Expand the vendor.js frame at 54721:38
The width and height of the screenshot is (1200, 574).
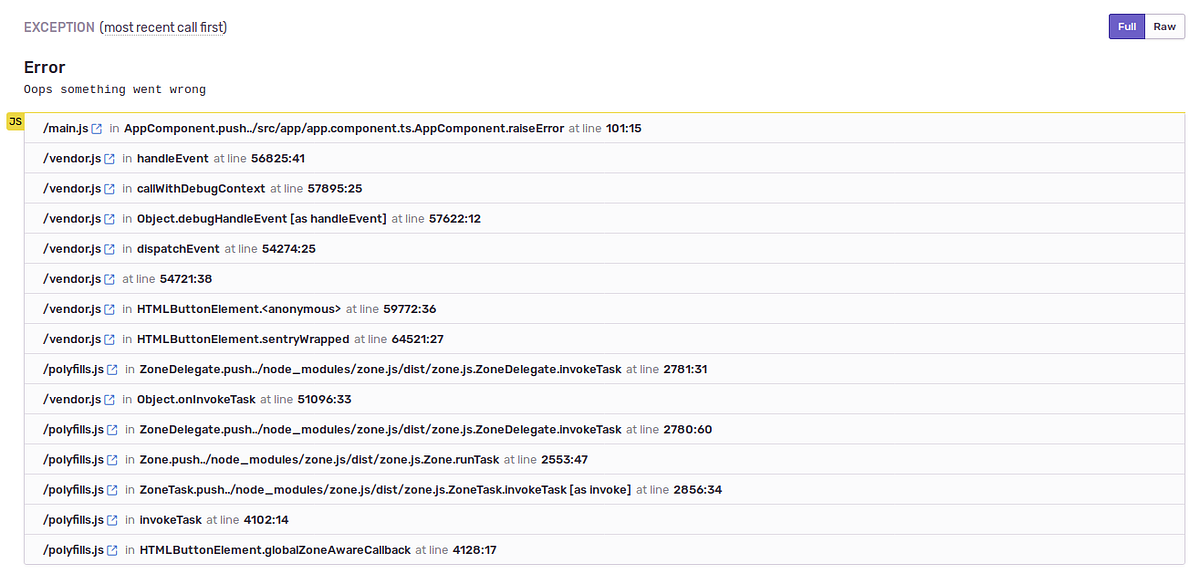(604, 279)
